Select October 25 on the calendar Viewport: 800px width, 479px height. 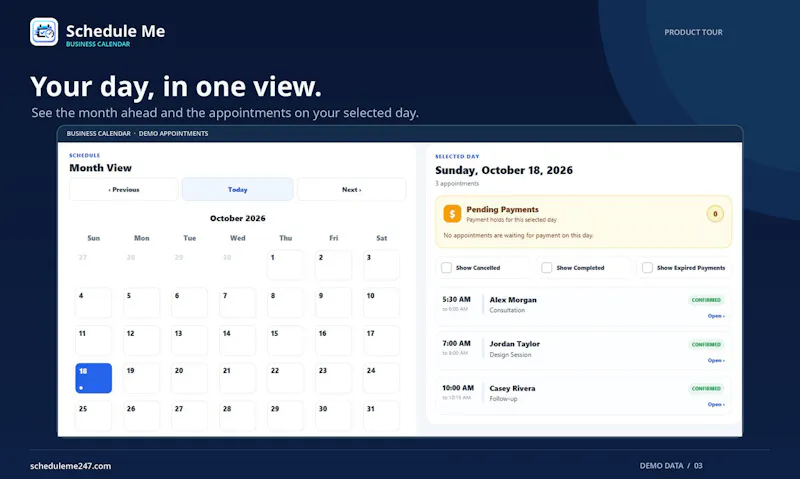(93, 416)
